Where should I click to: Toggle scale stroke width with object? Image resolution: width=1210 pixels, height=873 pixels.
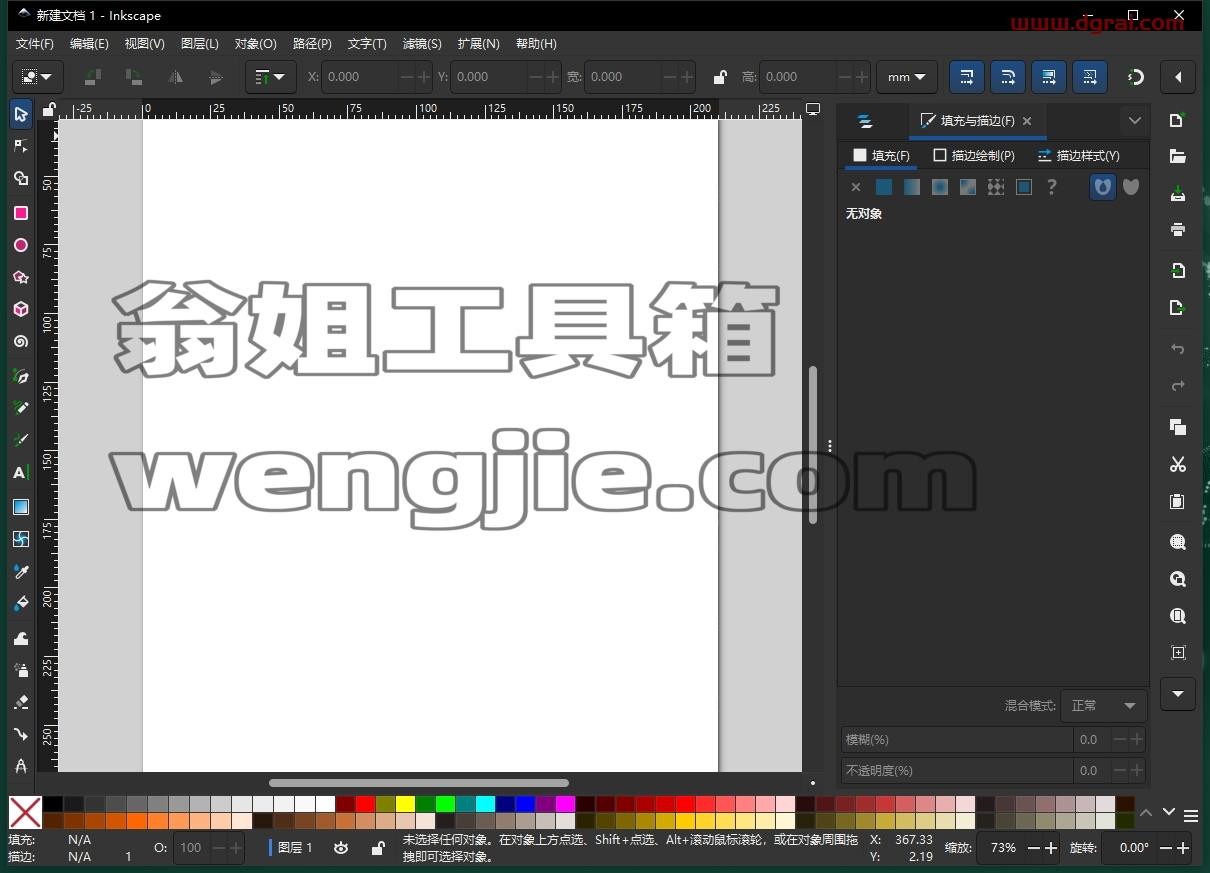click(x=967, y=77)
